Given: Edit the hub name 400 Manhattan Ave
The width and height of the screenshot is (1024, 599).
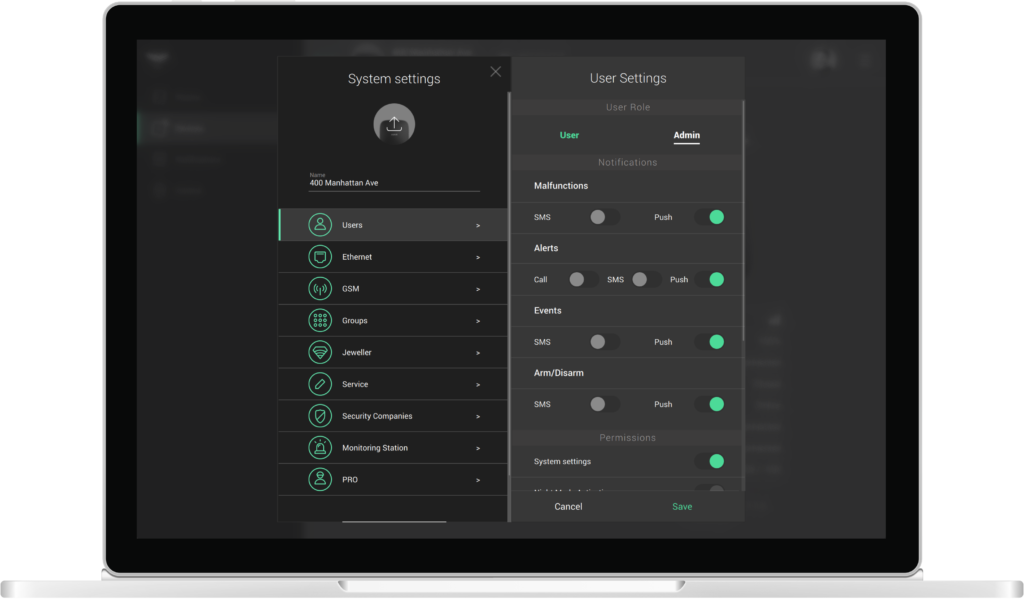Looking at the screenshot, I should point(394,183).
